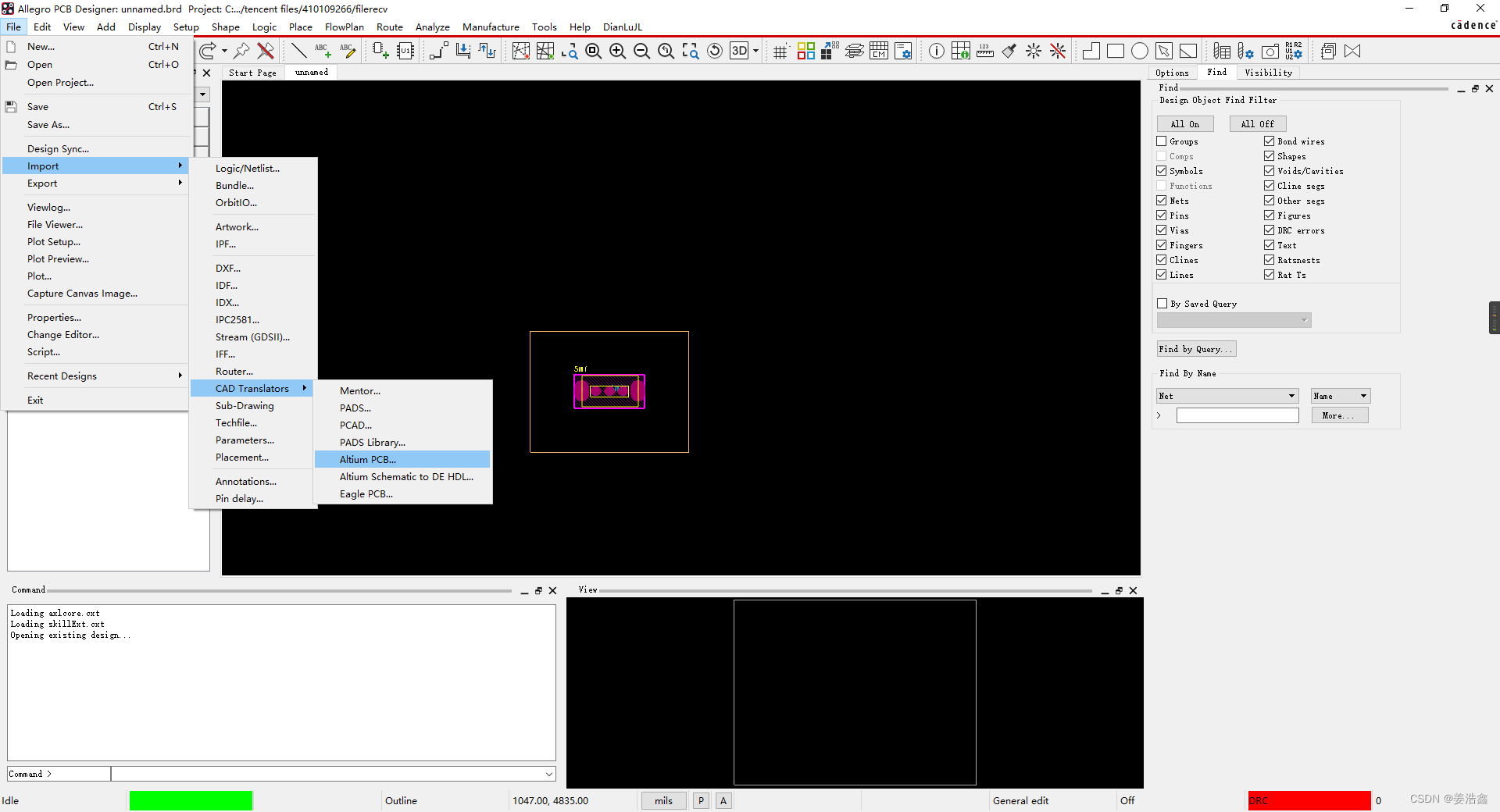Viewport: 1500px width, 812px height.
Task: Click the Zoom Fit icon
Action: click(x=593, y=52)
